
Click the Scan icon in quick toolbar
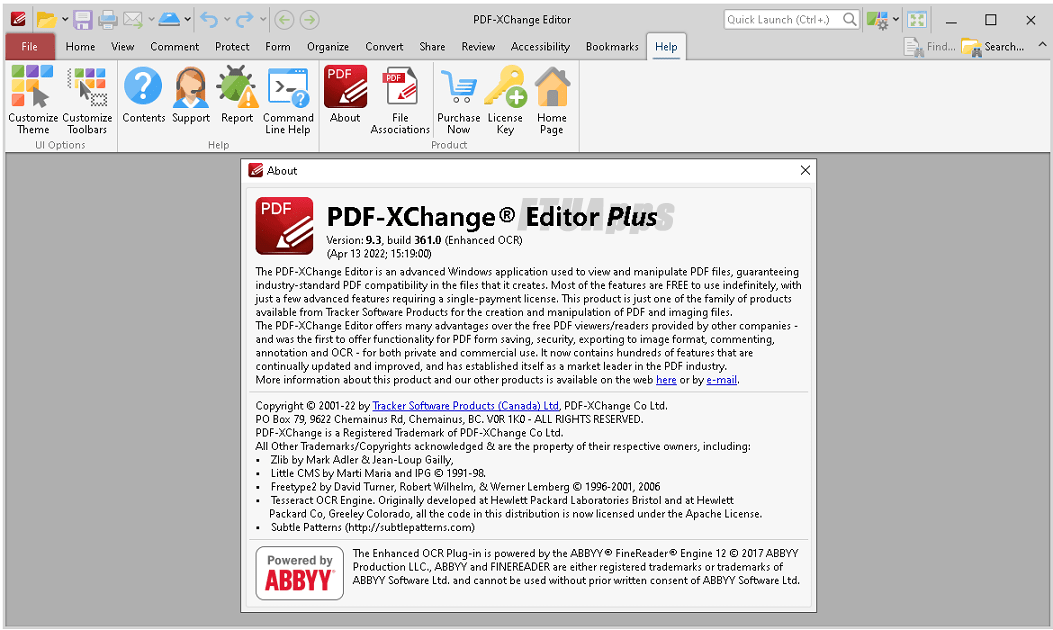pos(169,20)
